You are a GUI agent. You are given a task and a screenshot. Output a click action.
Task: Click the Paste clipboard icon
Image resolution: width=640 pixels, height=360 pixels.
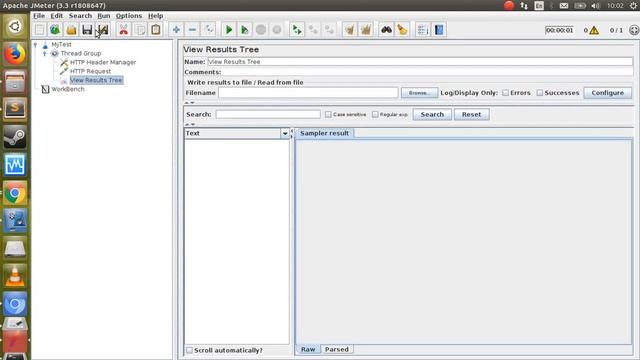click(x=156, y=30)
